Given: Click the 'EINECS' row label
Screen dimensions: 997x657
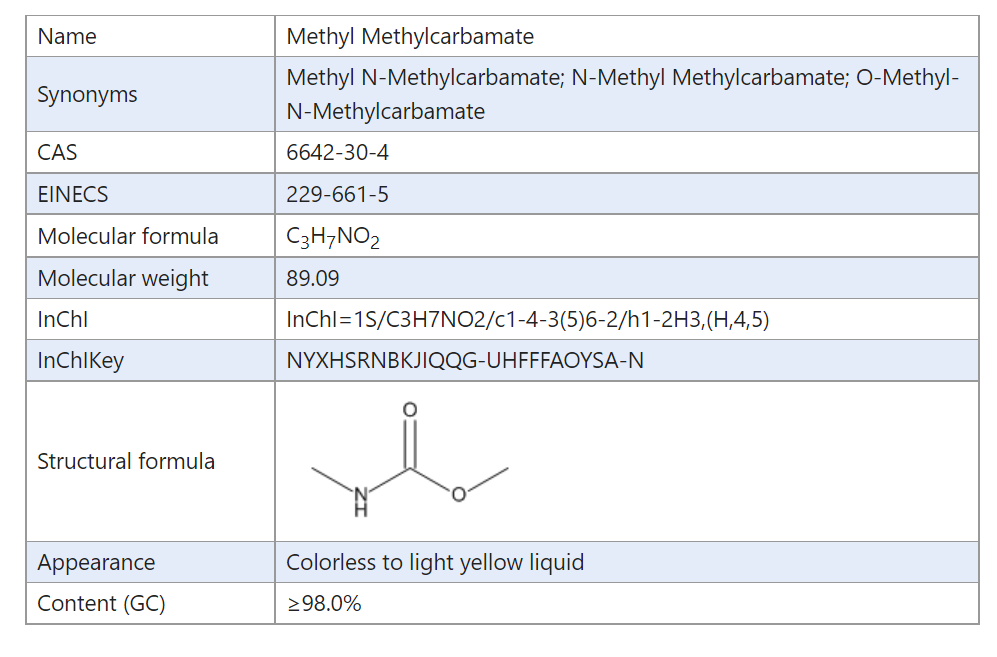Looking at the screenshot, I should coord(73,194).
